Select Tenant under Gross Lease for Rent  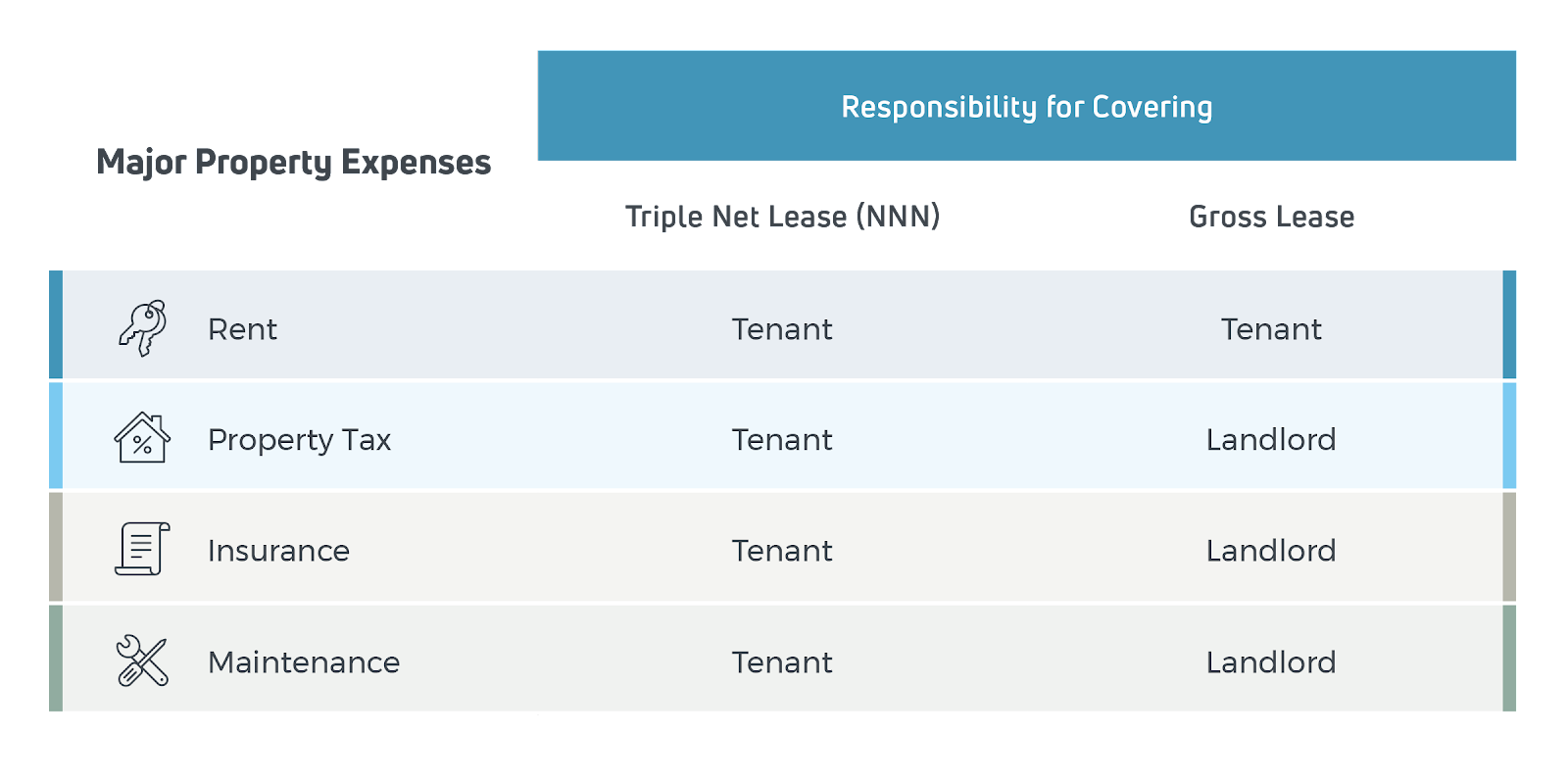point(1271,329)
